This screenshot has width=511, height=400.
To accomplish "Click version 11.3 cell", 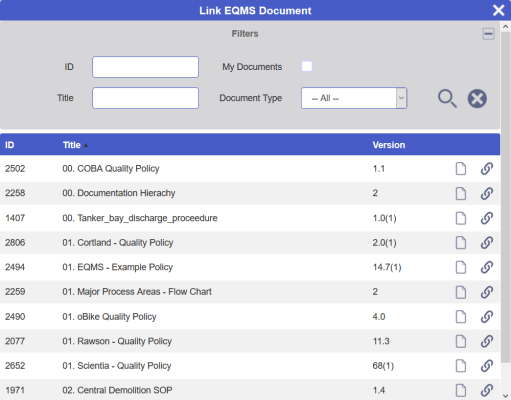I will tap(381, 341).
